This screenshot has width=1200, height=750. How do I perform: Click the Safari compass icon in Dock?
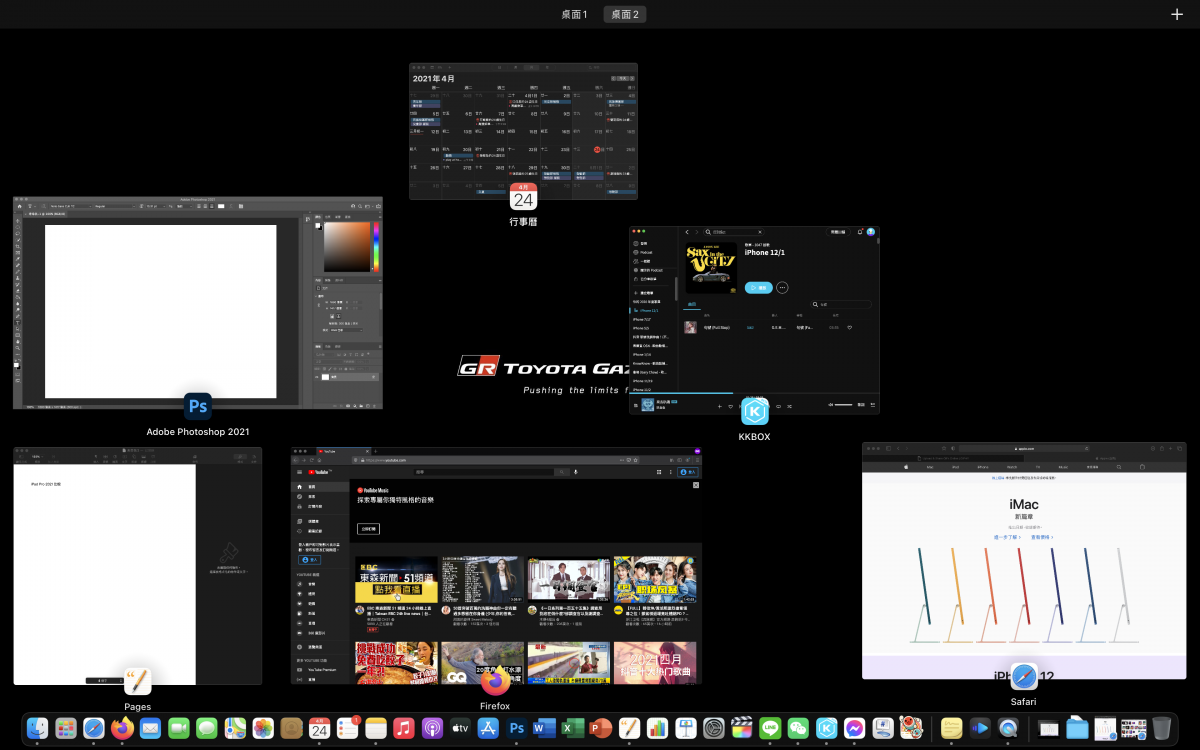click(94, 729)
